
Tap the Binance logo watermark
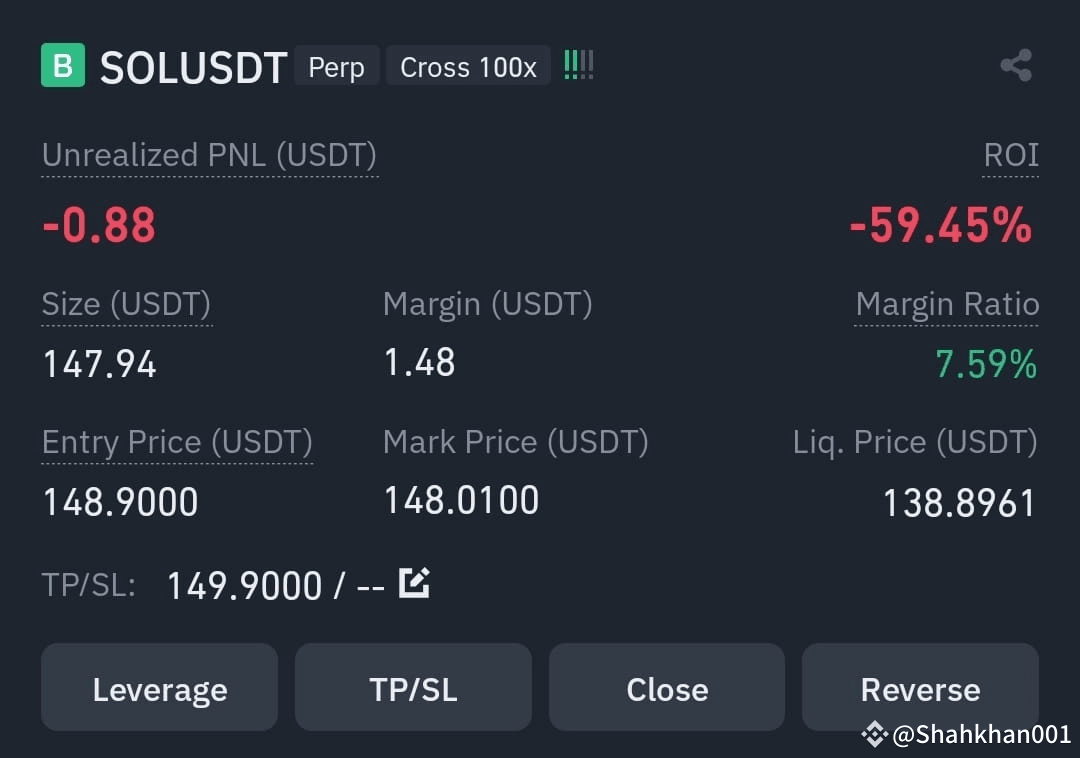[874, 735]
